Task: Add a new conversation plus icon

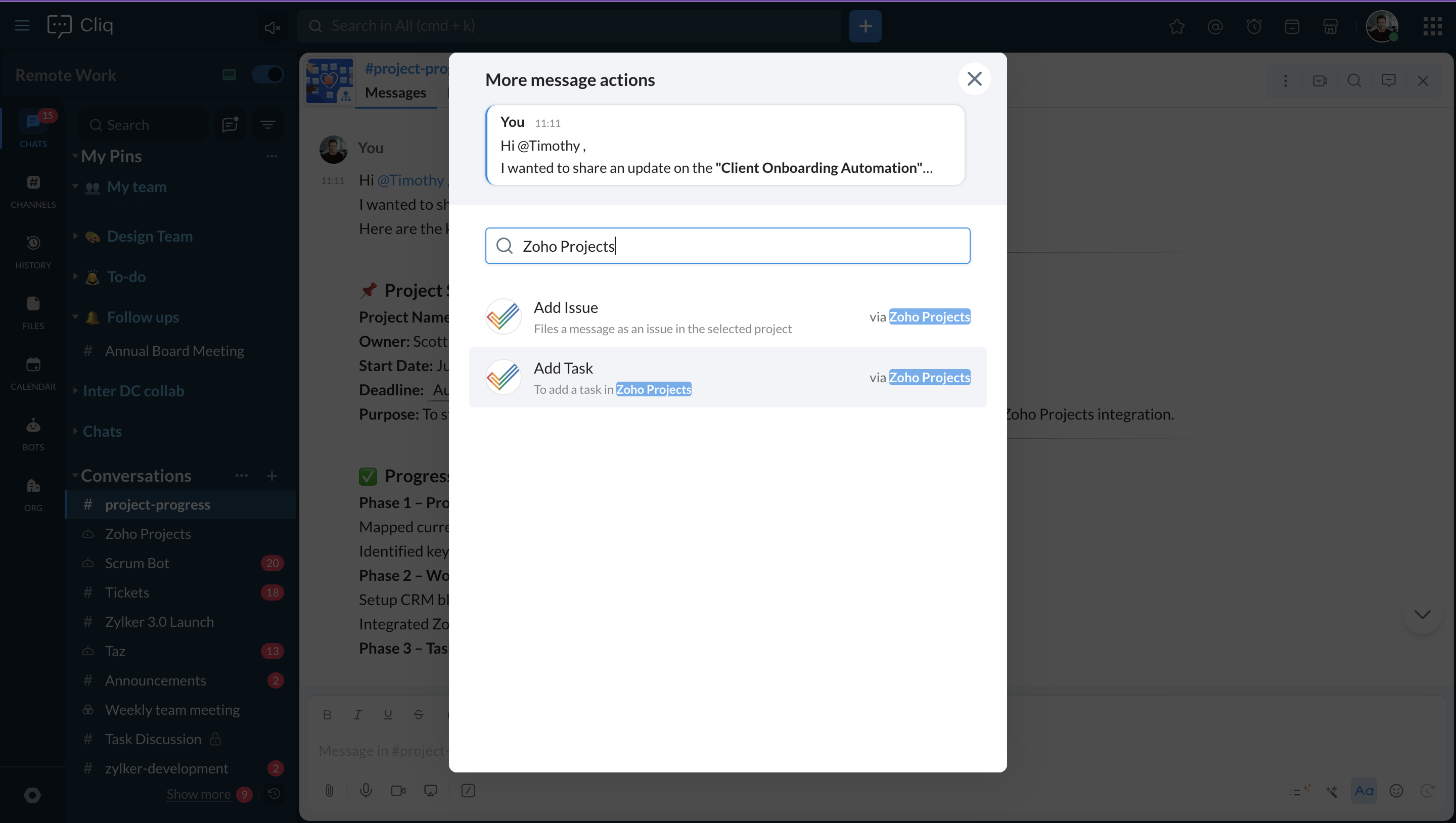Action: pos(272,476)
